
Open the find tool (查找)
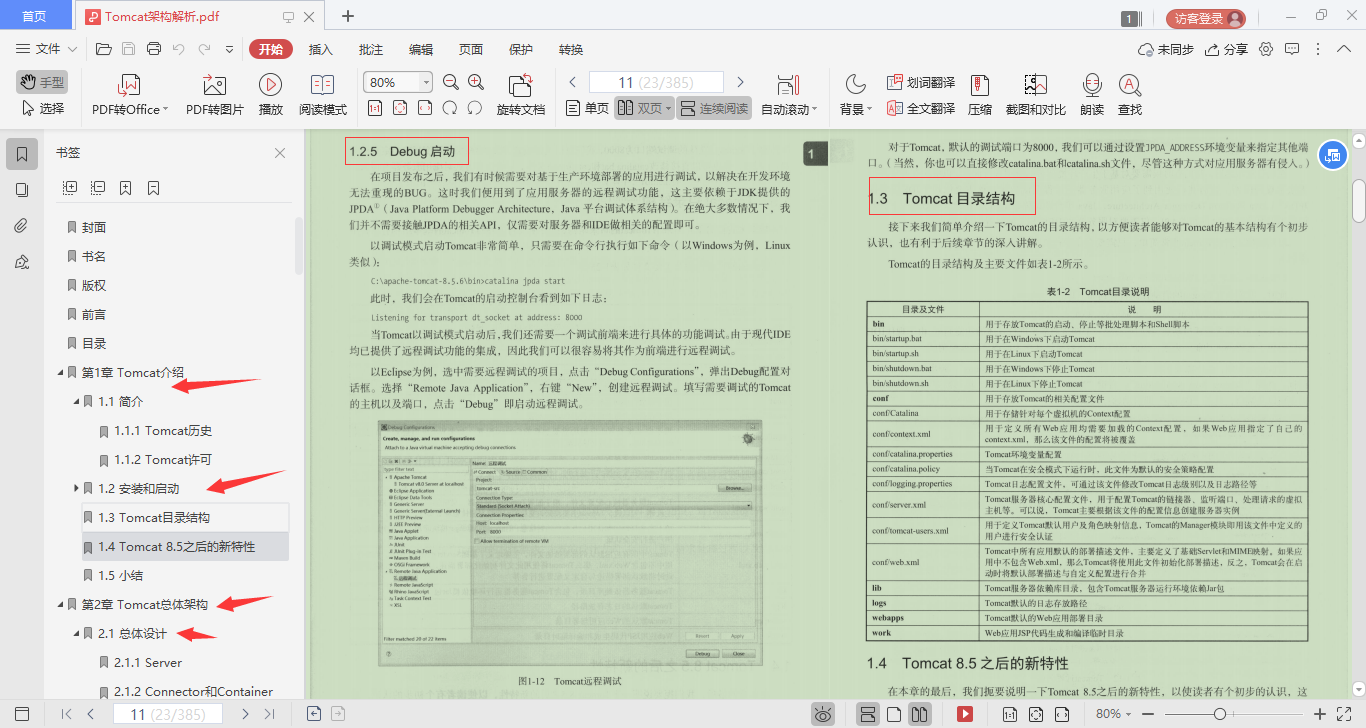click(x=1131, y=93)
